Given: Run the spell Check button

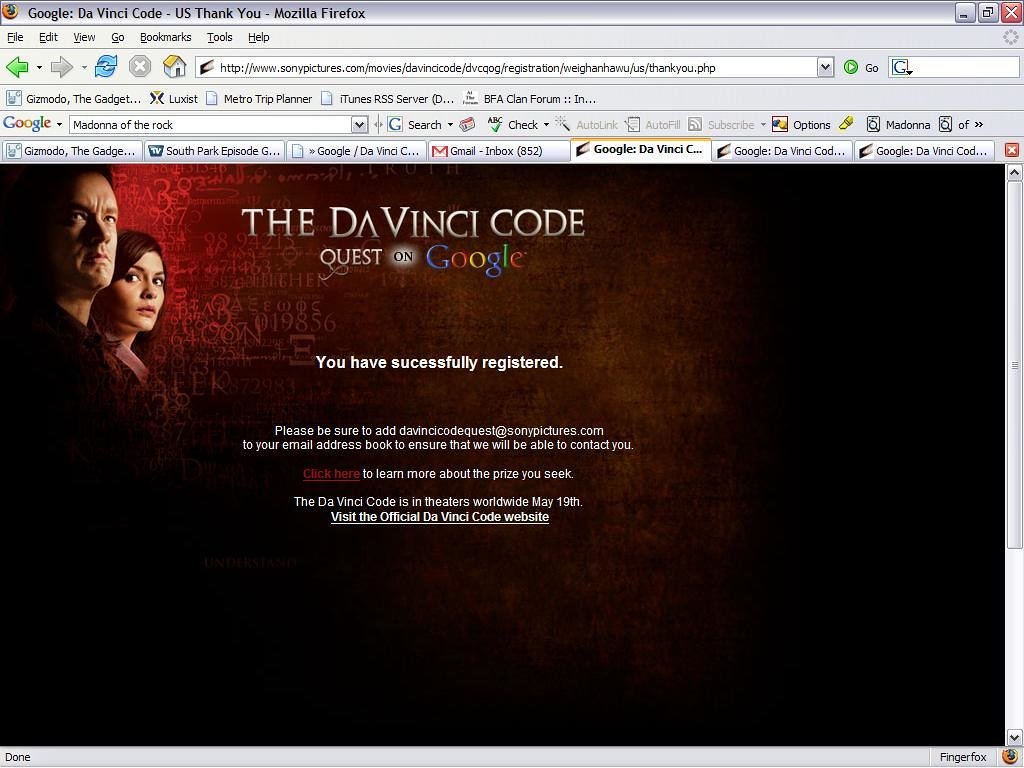Looking at the screenshot, I should (x=513, y=125).
